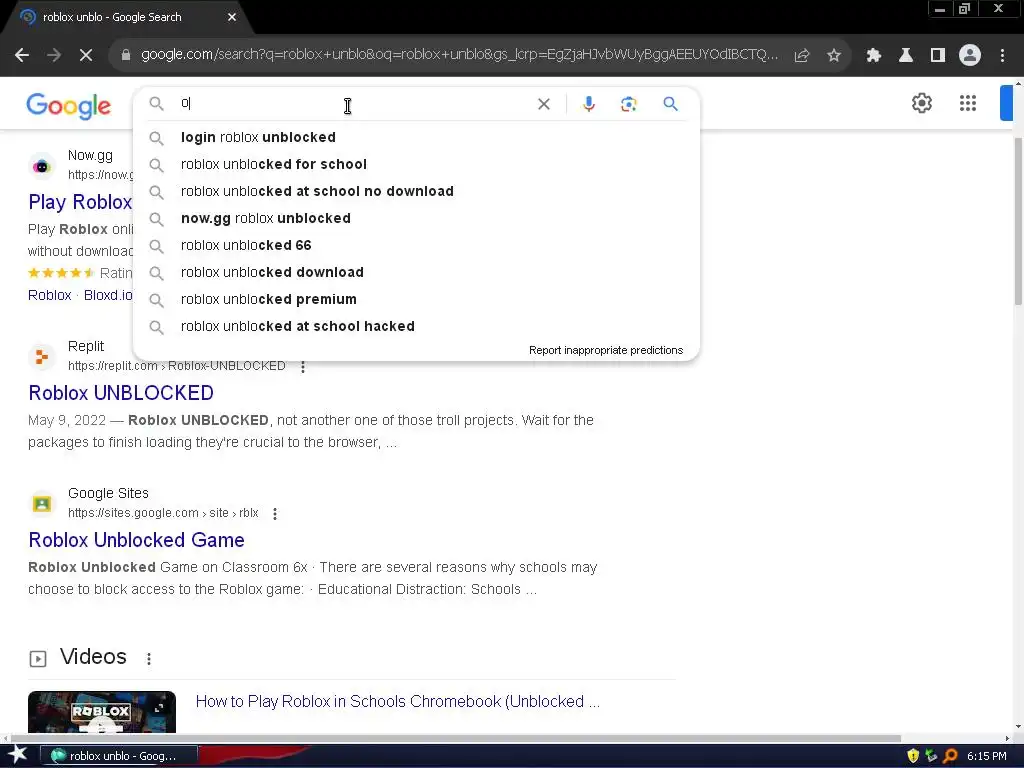Screen dimensions: 1024x768
Task: Open the Bloxd.io sitelink
Action: pos(108,295)
